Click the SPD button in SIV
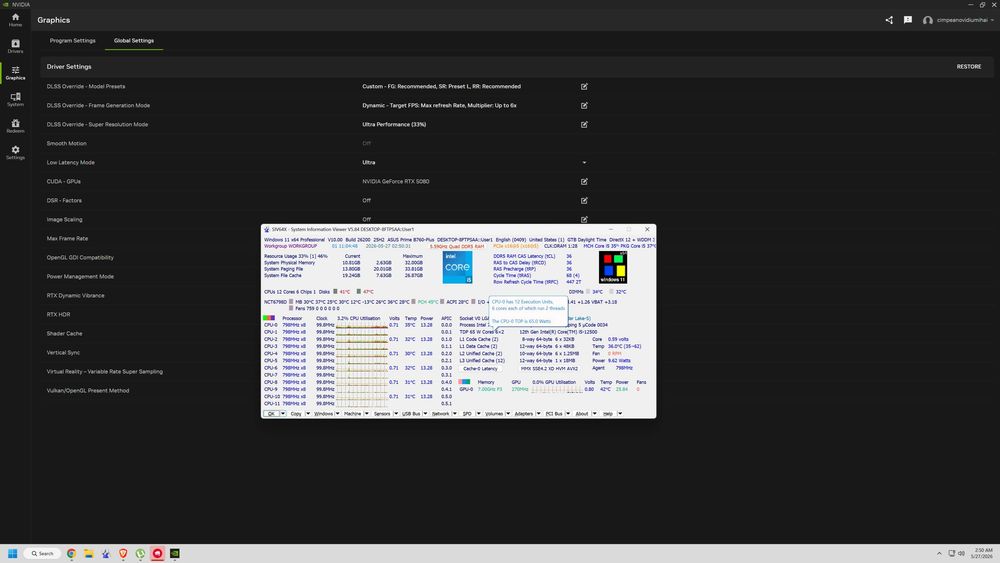 tap(467, 414)
